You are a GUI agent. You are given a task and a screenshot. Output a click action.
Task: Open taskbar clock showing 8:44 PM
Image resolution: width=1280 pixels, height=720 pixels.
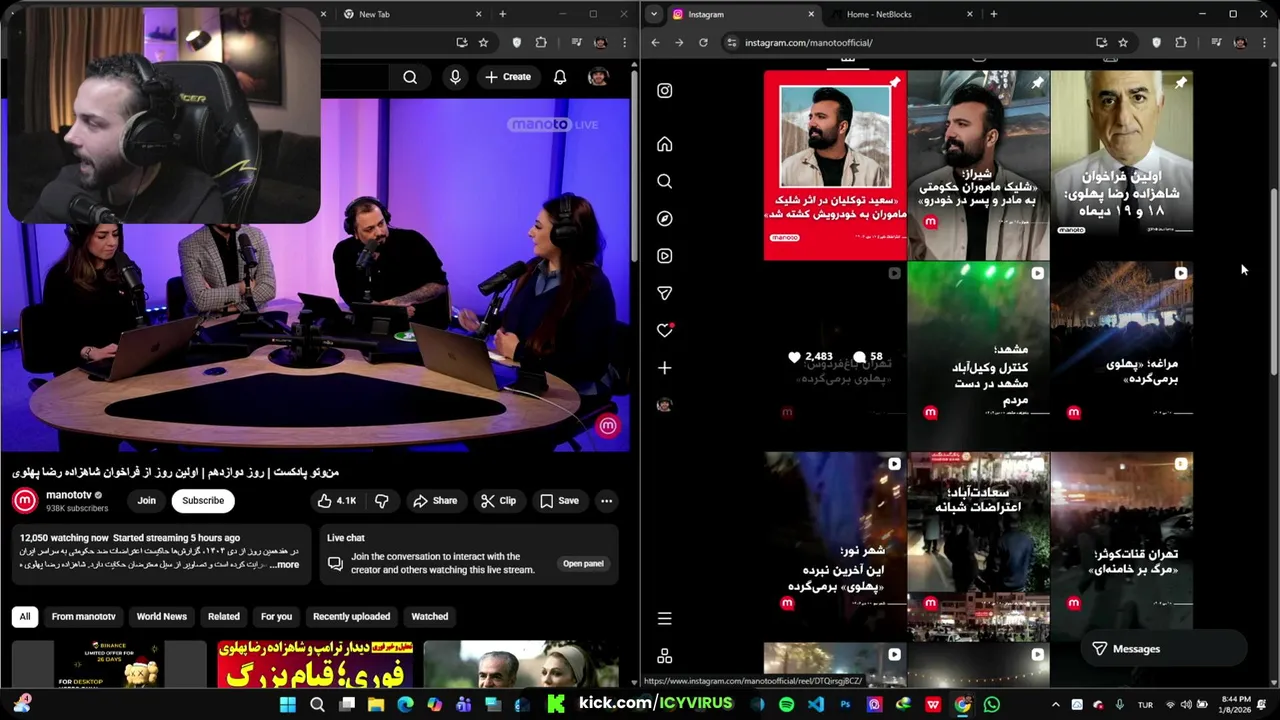pyautogui.click(x=1236, y=705)
